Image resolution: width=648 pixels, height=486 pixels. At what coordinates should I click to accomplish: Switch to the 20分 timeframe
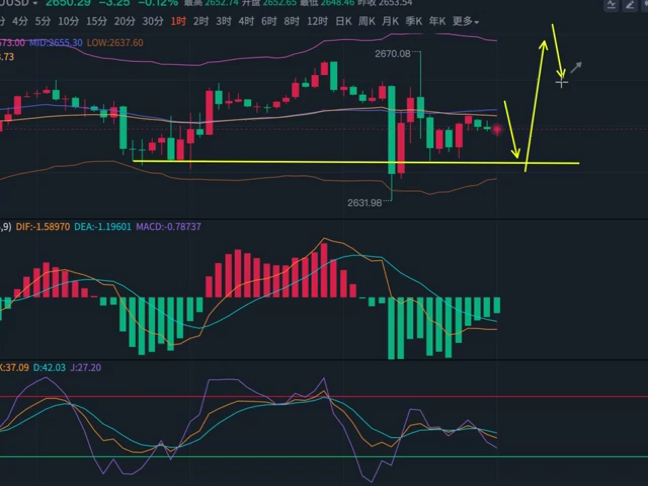pyautogui.click(x=124, y=21)
